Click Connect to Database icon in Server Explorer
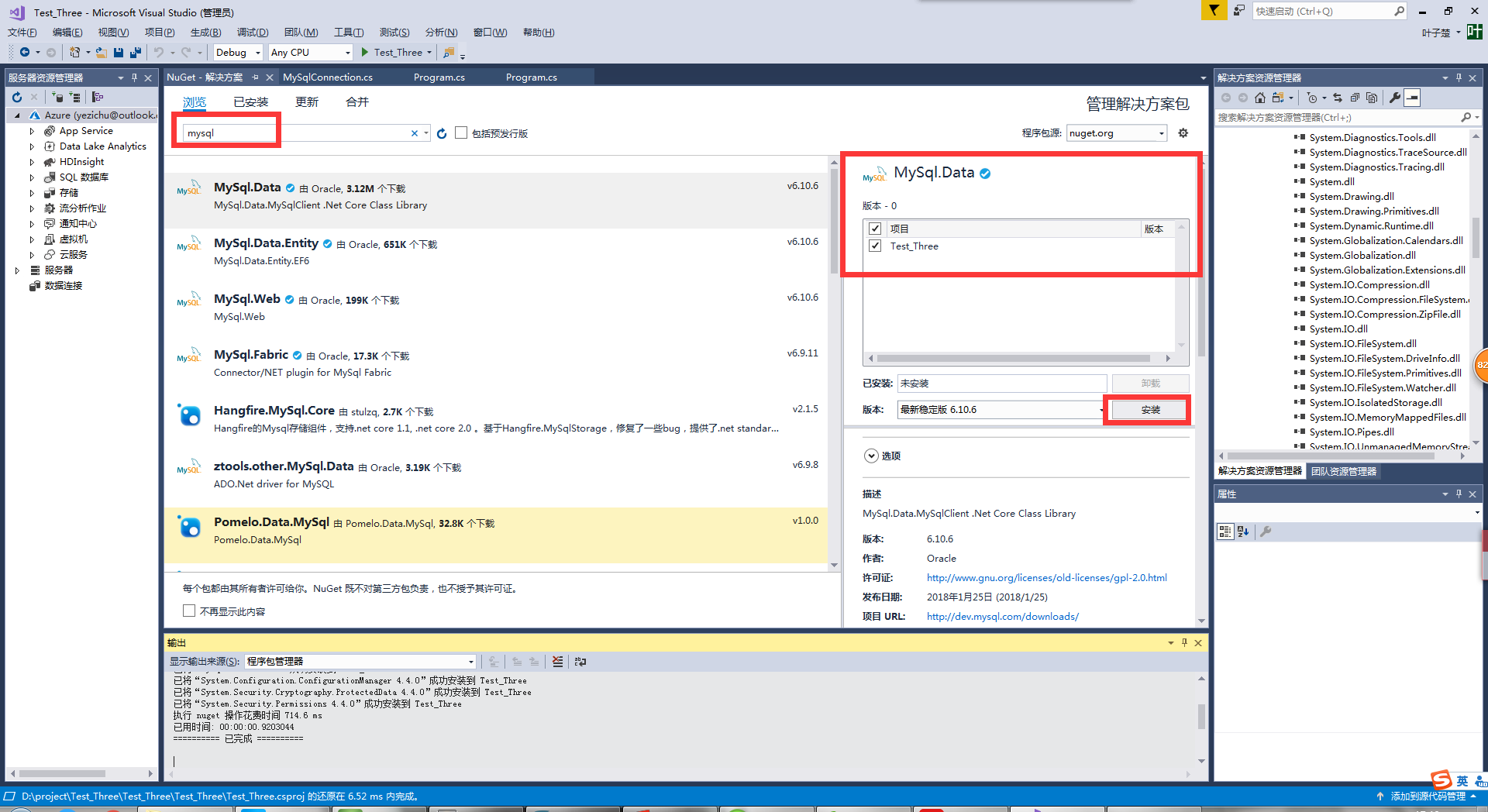 (57, 97)
